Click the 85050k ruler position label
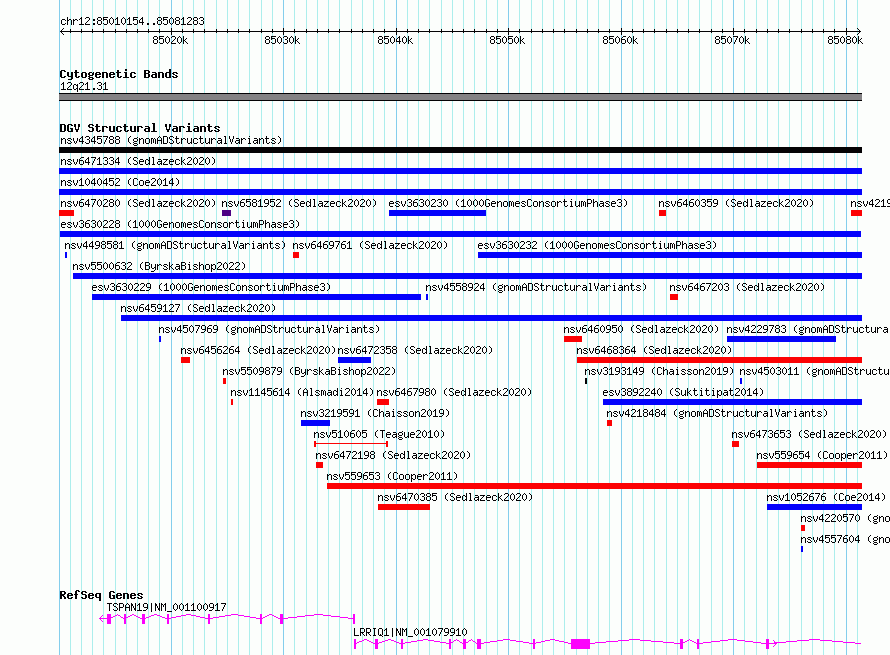The height and width of the screenshot is (655, 890). (x=507, y=40)
